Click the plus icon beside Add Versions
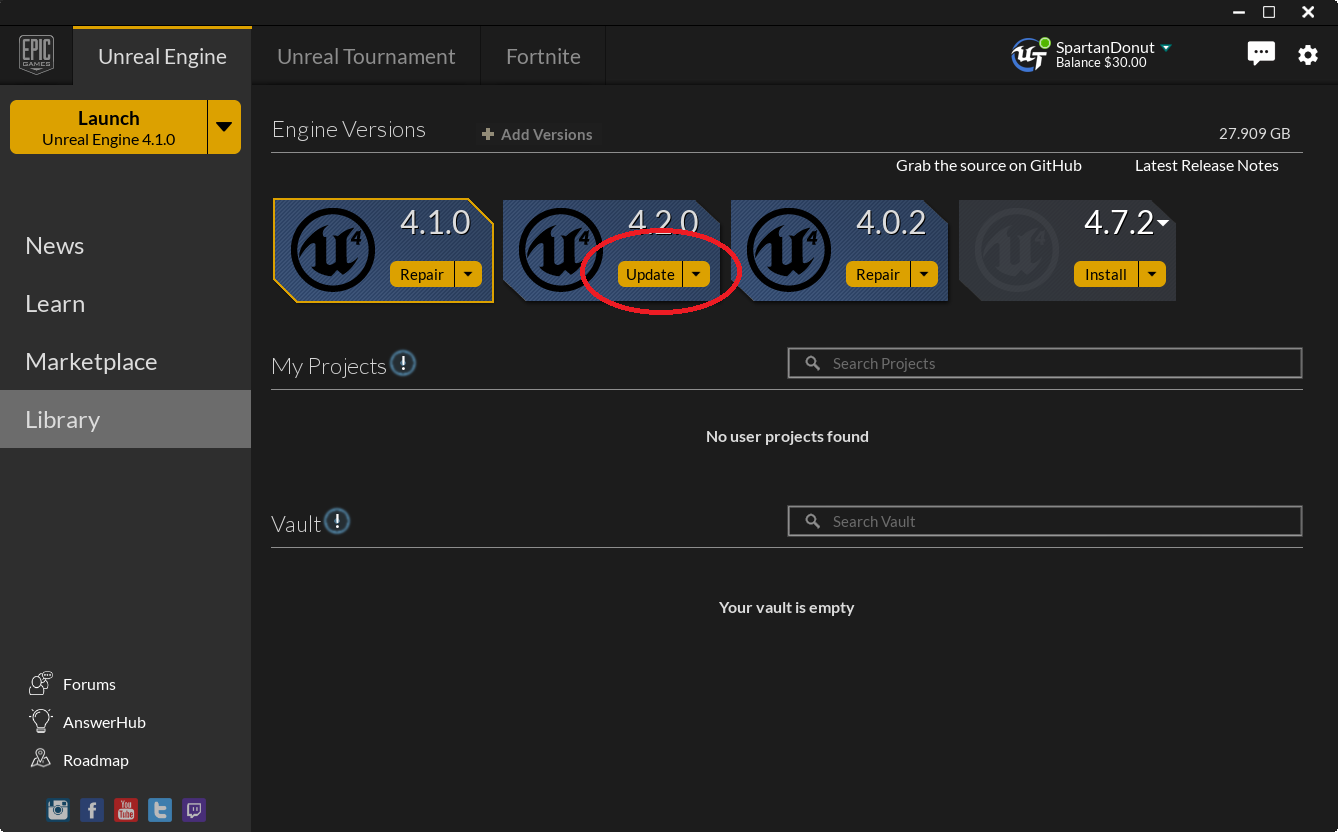The height and width of the screenshot is (832, 1338). pyautogui.click(x=488, y=134)
